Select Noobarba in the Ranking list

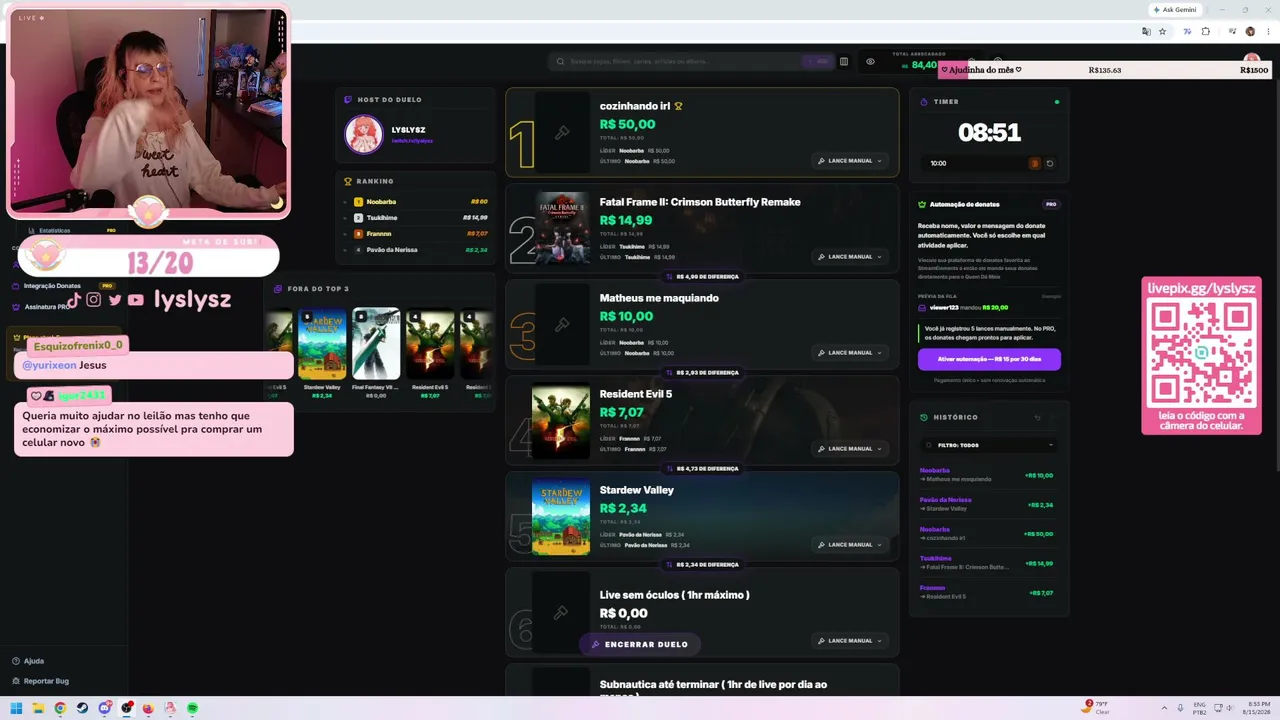click(416, 202)
